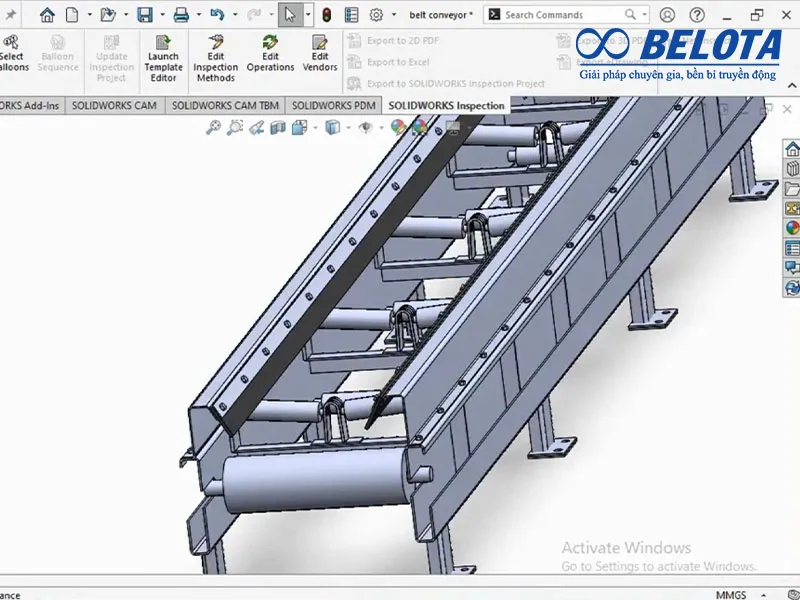The height and width of the screenshot is (600, 800).
Task: Open the dropdown arrow next to Save
Action: tap(161, 15)
